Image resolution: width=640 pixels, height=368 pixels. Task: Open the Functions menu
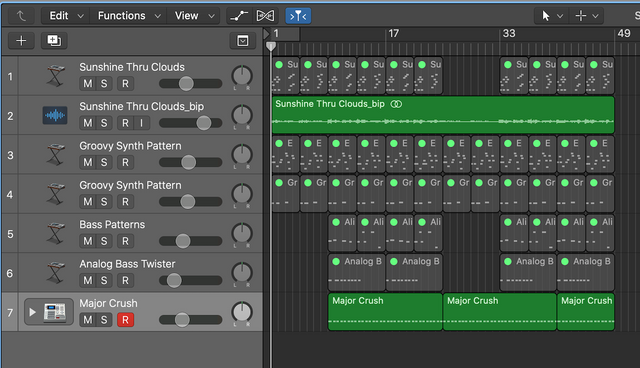tap(128, 16)
